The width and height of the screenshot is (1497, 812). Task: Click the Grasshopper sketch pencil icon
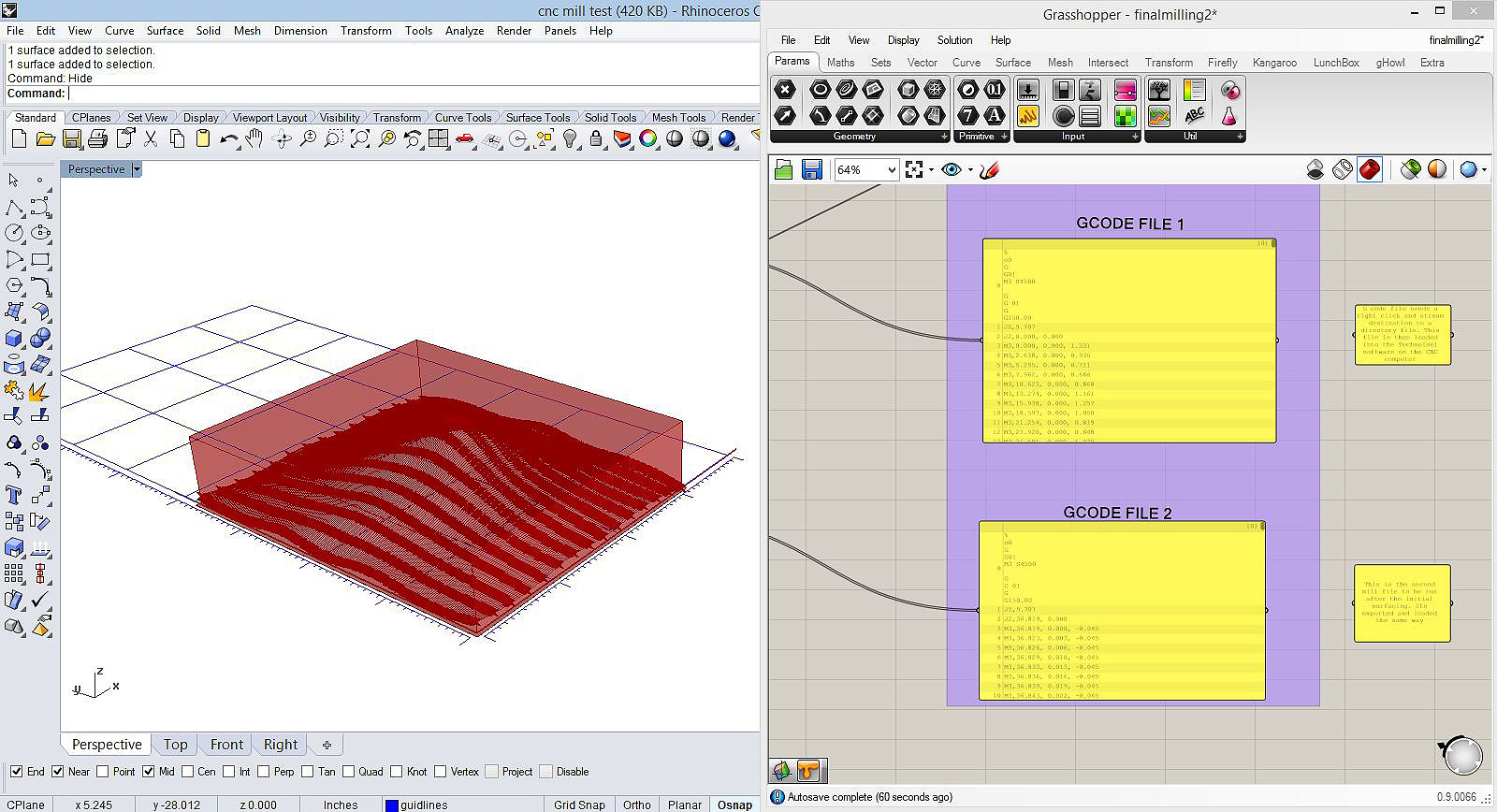tap(990, 169)
